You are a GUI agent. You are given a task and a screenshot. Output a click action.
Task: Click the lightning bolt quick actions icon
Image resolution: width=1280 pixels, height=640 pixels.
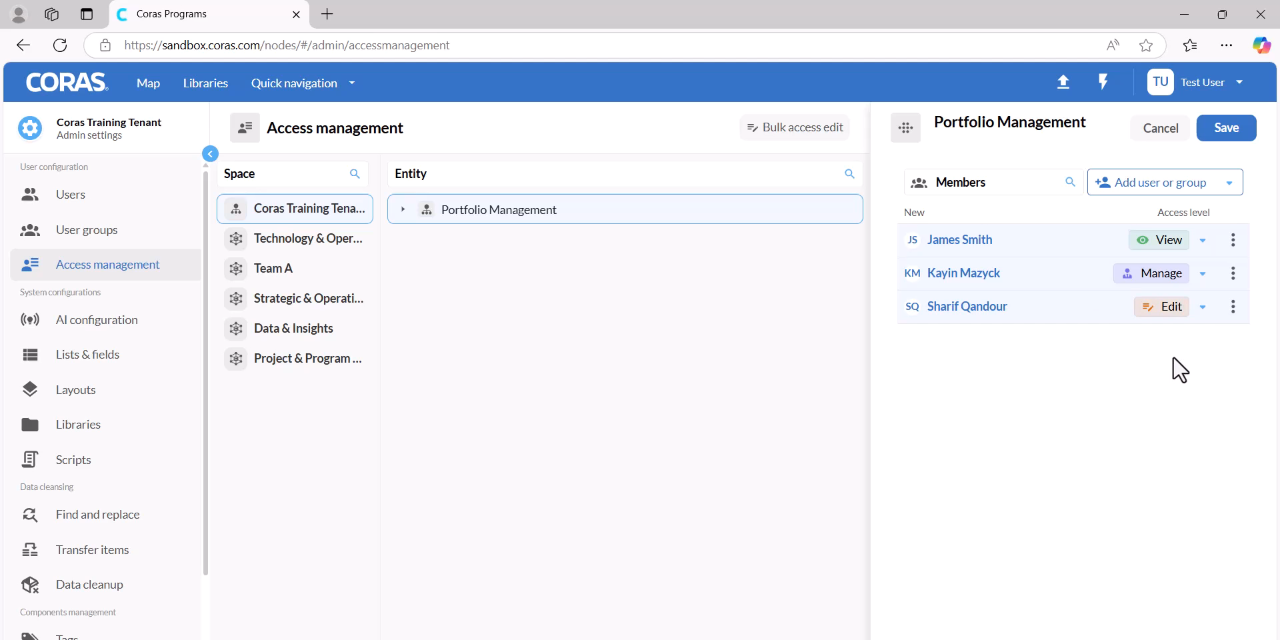pos(1103,82)
